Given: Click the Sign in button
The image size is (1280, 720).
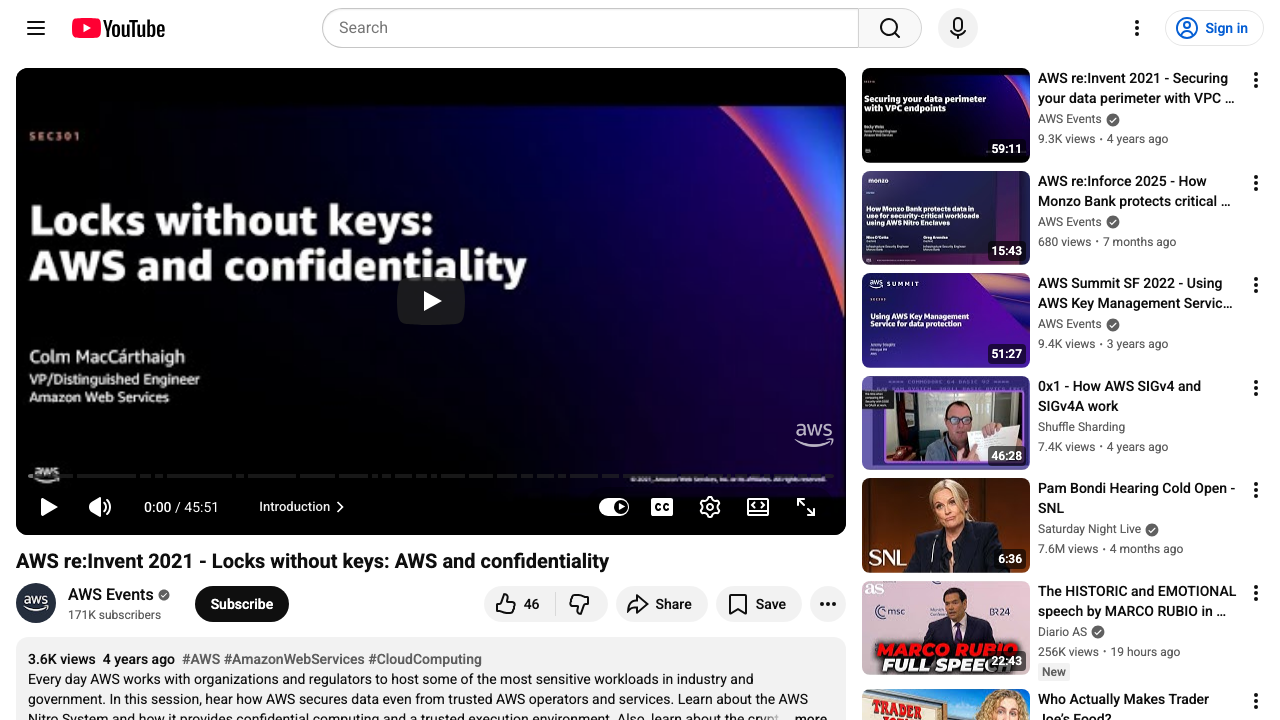Looking at the screenshot, I should click(1214, 28).
